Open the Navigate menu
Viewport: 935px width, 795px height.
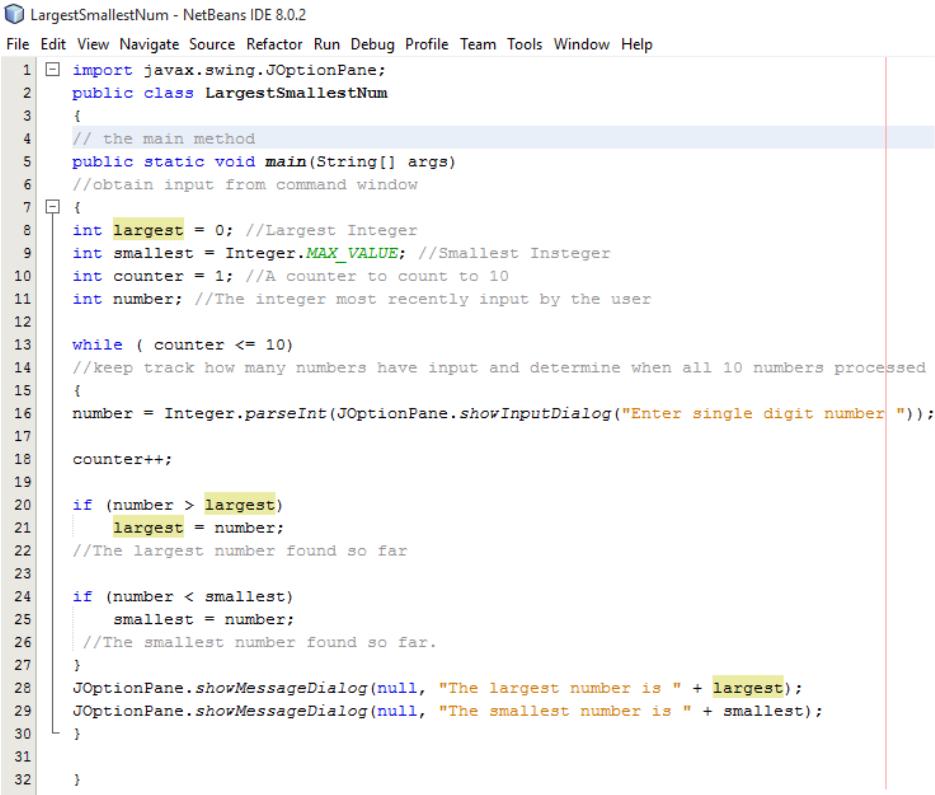click(149, 44)
